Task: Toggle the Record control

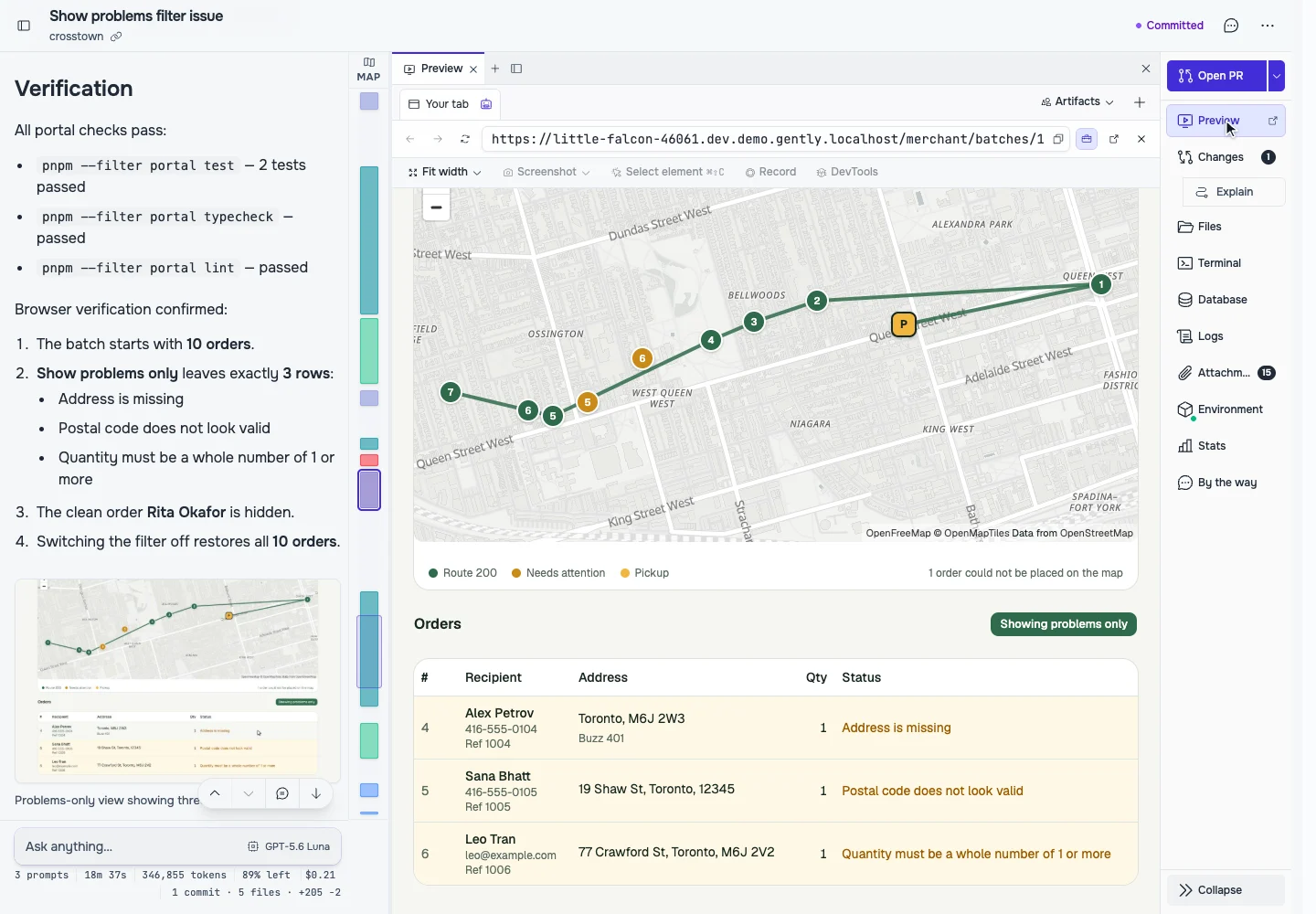Action: click(770, 172)
